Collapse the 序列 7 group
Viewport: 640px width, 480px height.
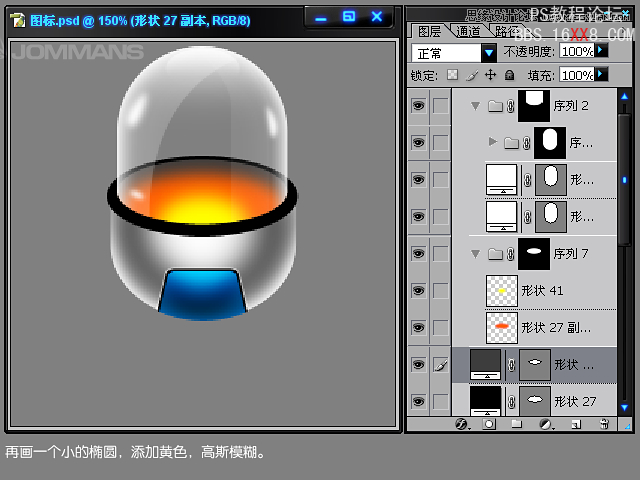tap(476, 254)
